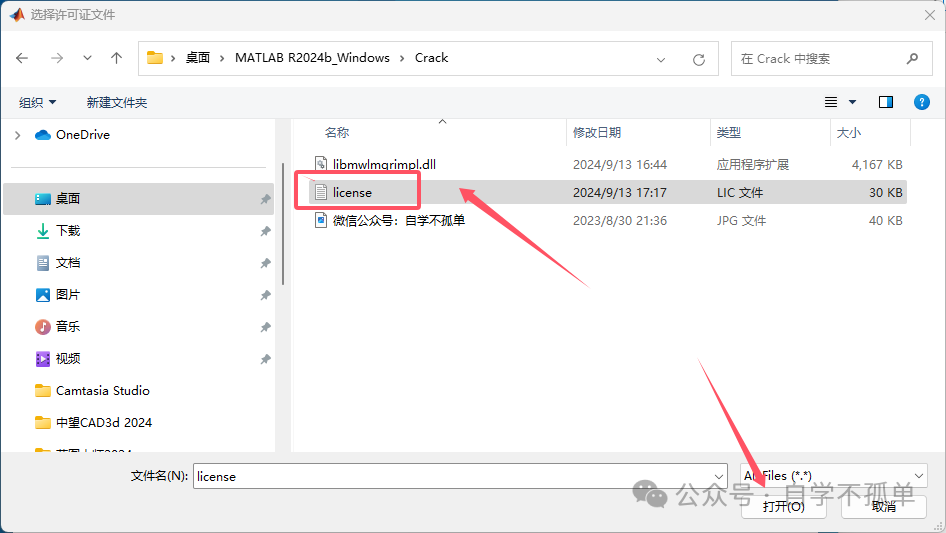
Task: Open the All Files (*.*) type dropdown
Action: [x=834, y=476]
